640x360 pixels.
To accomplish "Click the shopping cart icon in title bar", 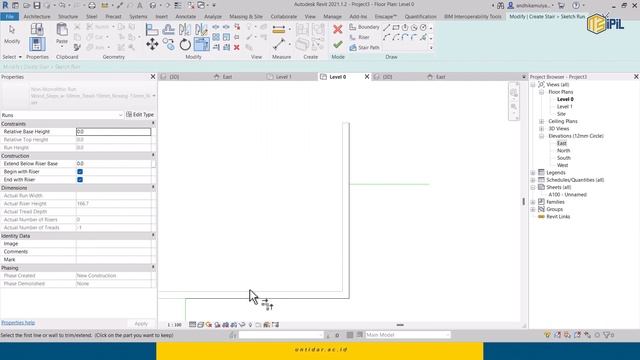I will (562, 5).
